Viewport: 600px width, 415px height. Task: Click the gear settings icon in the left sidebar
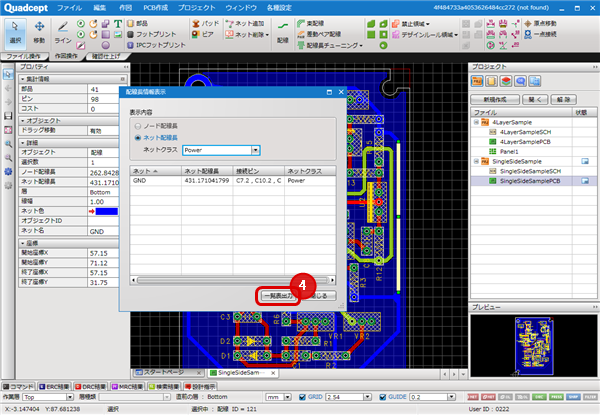(x=8, y=172)
